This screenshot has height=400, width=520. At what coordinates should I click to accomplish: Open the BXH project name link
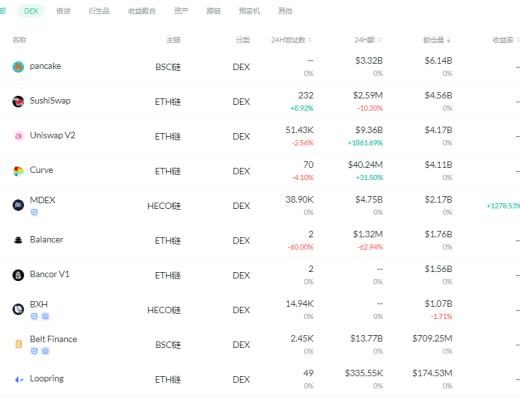coord(39,304)
